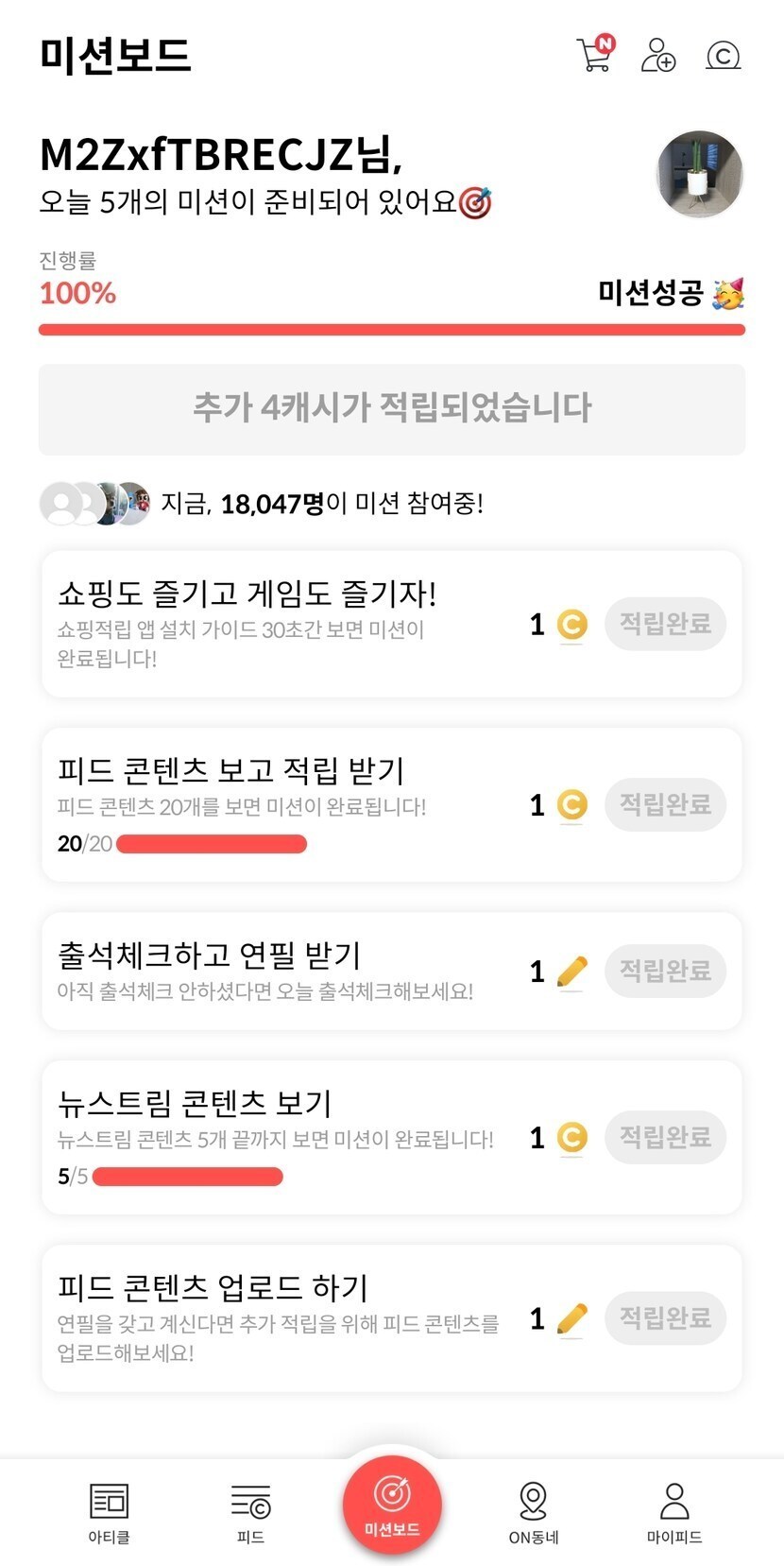Open the ON동네 tab
This screenshot has width=784, height=1566.
(x=533, y=1511)
